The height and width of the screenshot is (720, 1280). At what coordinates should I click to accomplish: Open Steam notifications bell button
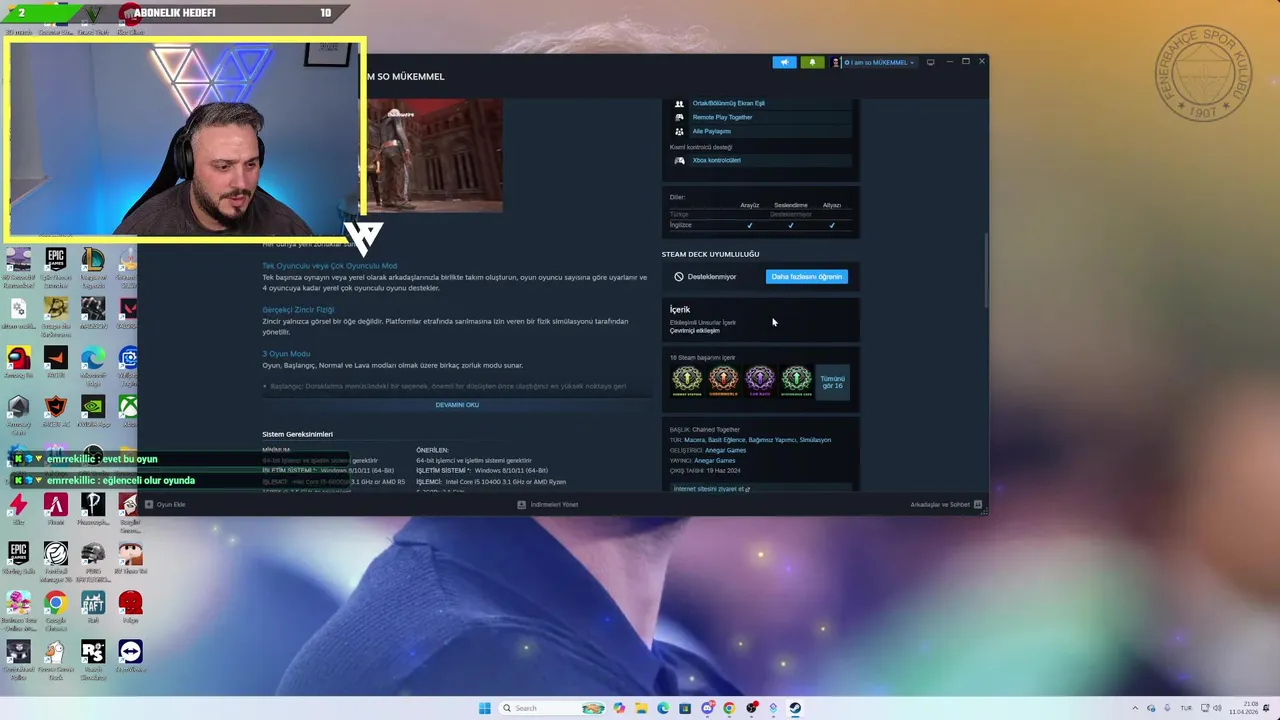[812, 62]
